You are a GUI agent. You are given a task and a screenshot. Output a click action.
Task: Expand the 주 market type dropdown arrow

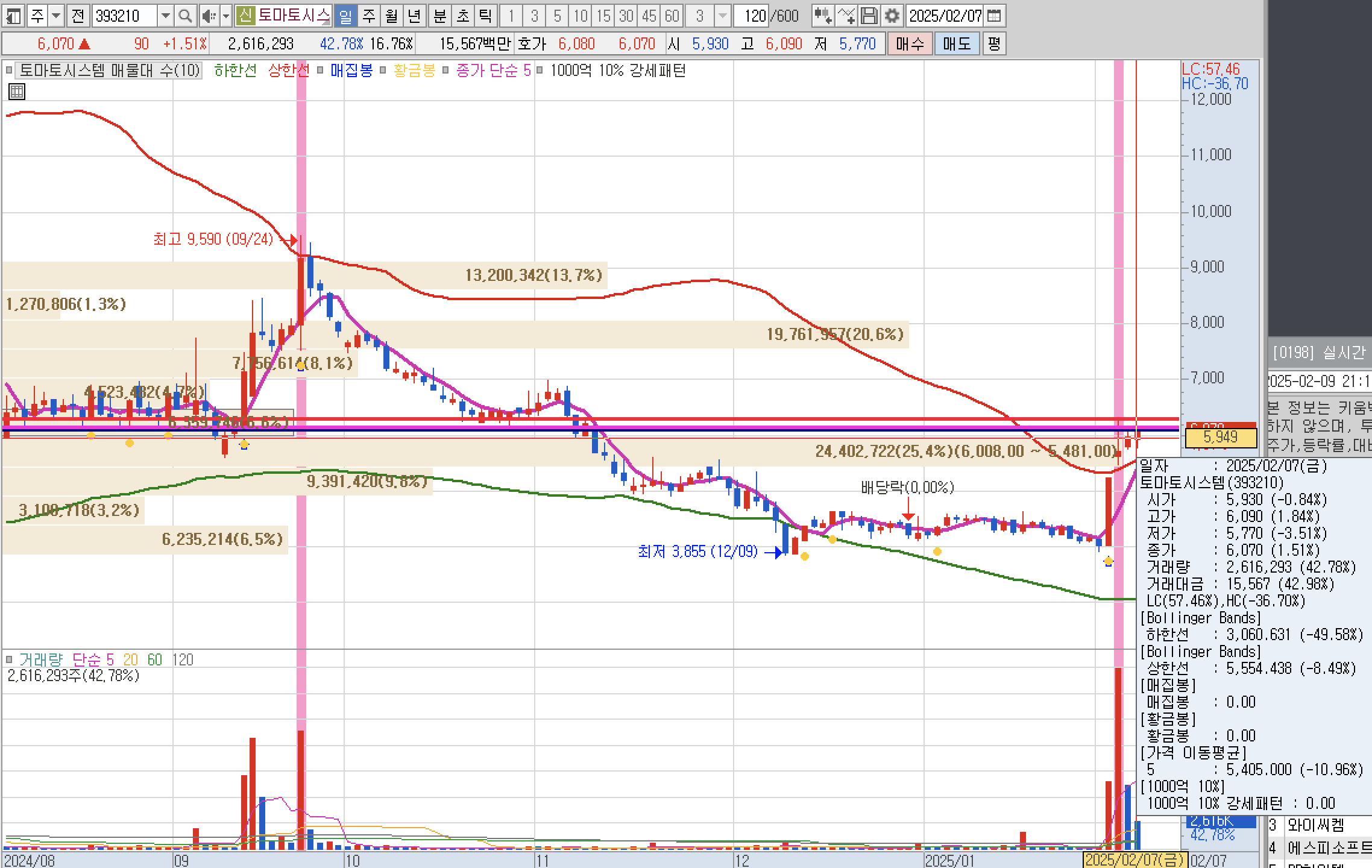pyautogui.click(x=56, y=16)
